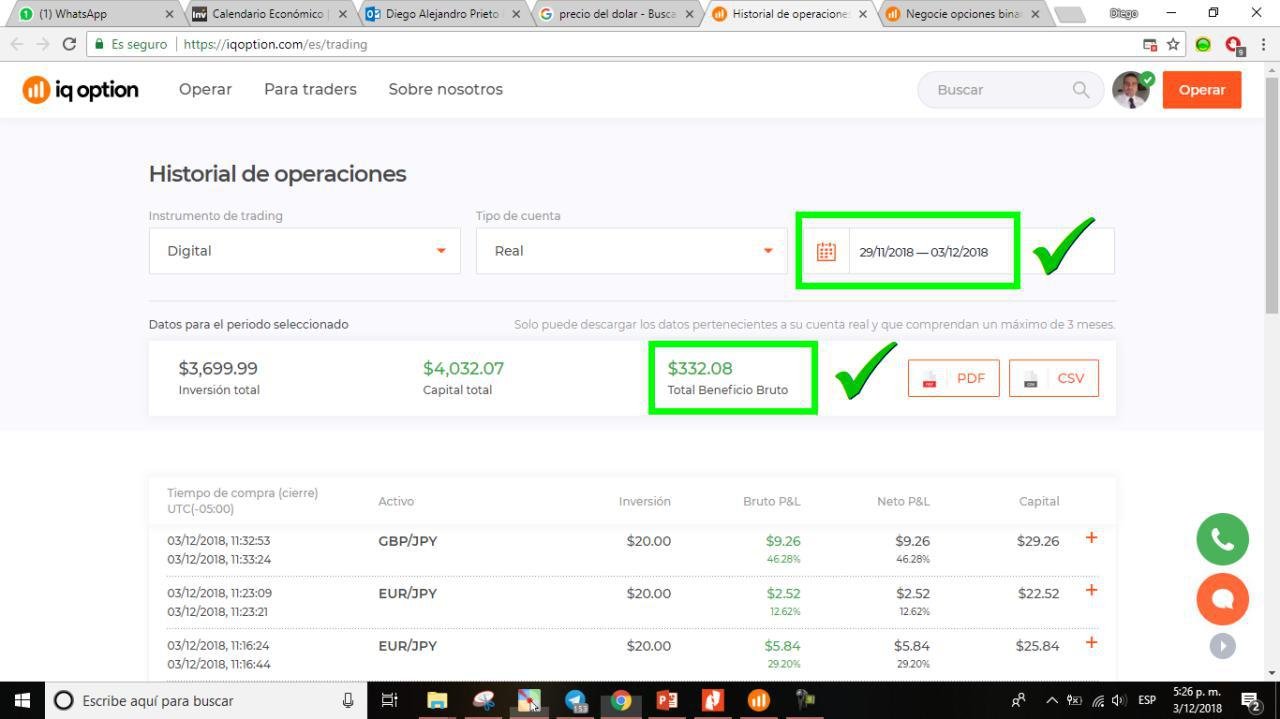Image resolution: width=1280 pixels, height=719 pixels.
Task: Click the orange Operar button
Action: tap(1202, 90)
